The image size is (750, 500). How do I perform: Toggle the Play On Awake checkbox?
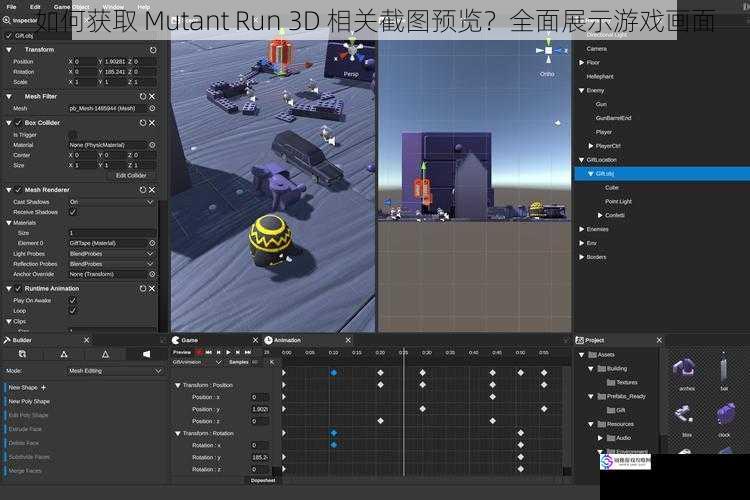click(73, 300)
